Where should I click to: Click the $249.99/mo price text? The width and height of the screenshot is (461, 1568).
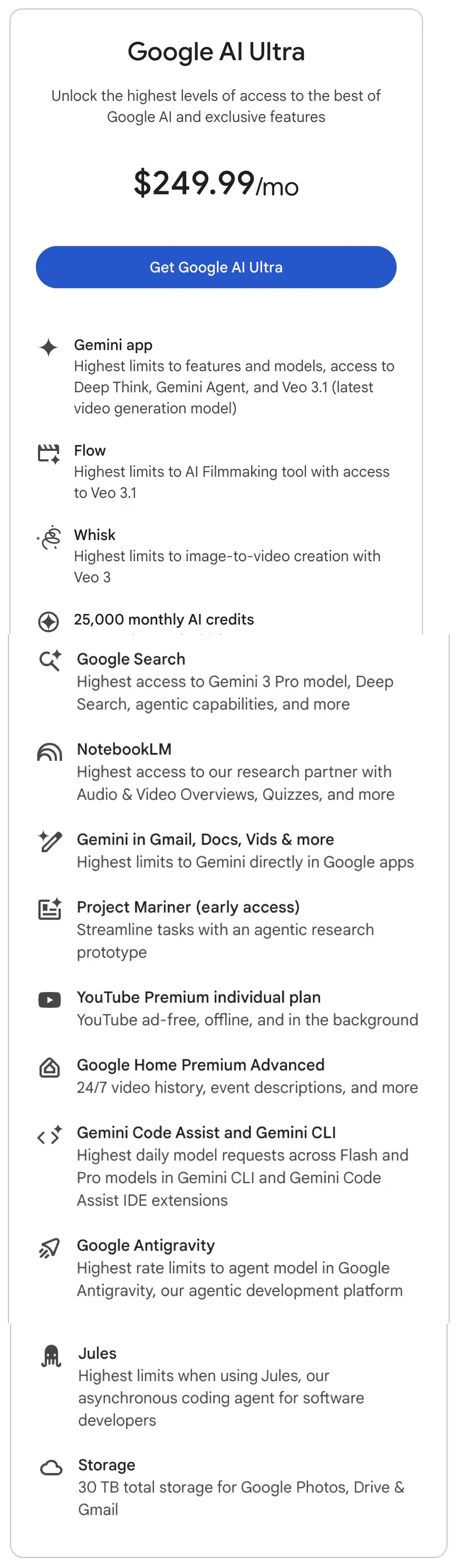[x=216, y=183]
